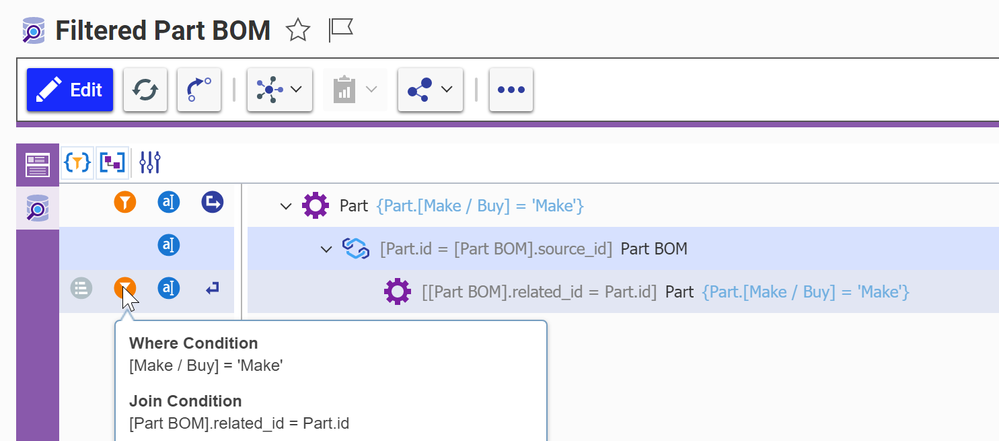
Task: Click the curved arrow path toolbar icon
Action: (199, 90)
